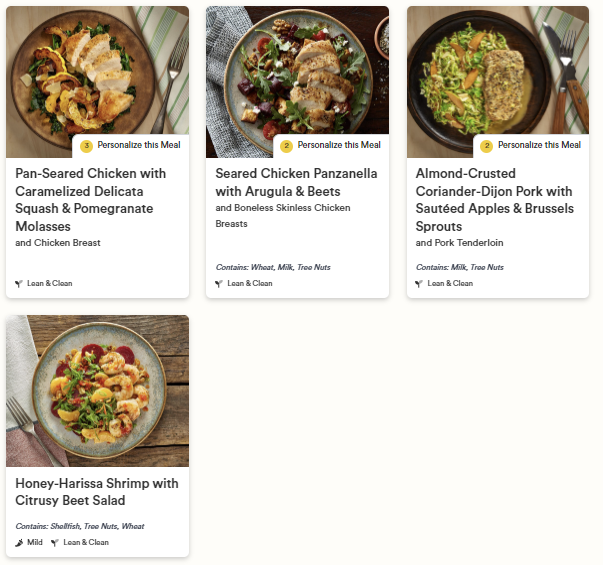View the Chicken Panzanella salad photo

[297, 70]
